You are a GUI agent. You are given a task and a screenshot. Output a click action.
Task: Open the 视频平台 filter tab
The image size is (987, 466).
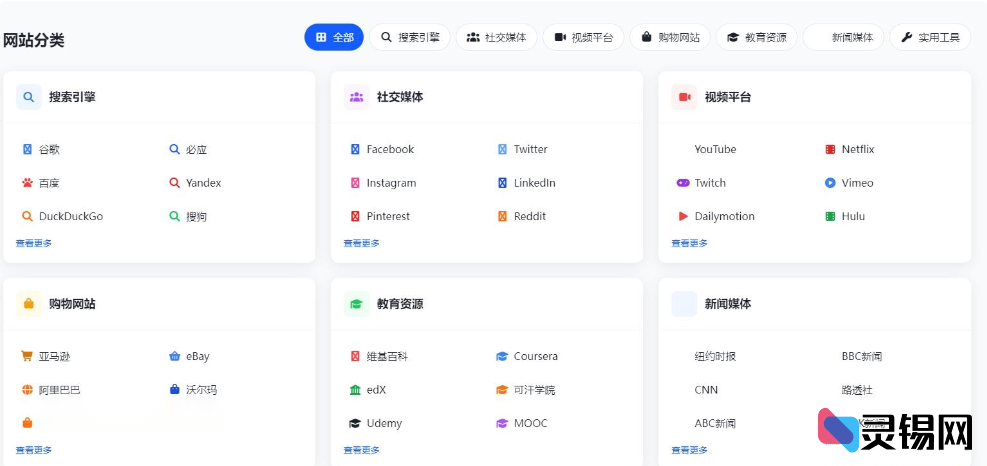(x=584, y=37)
